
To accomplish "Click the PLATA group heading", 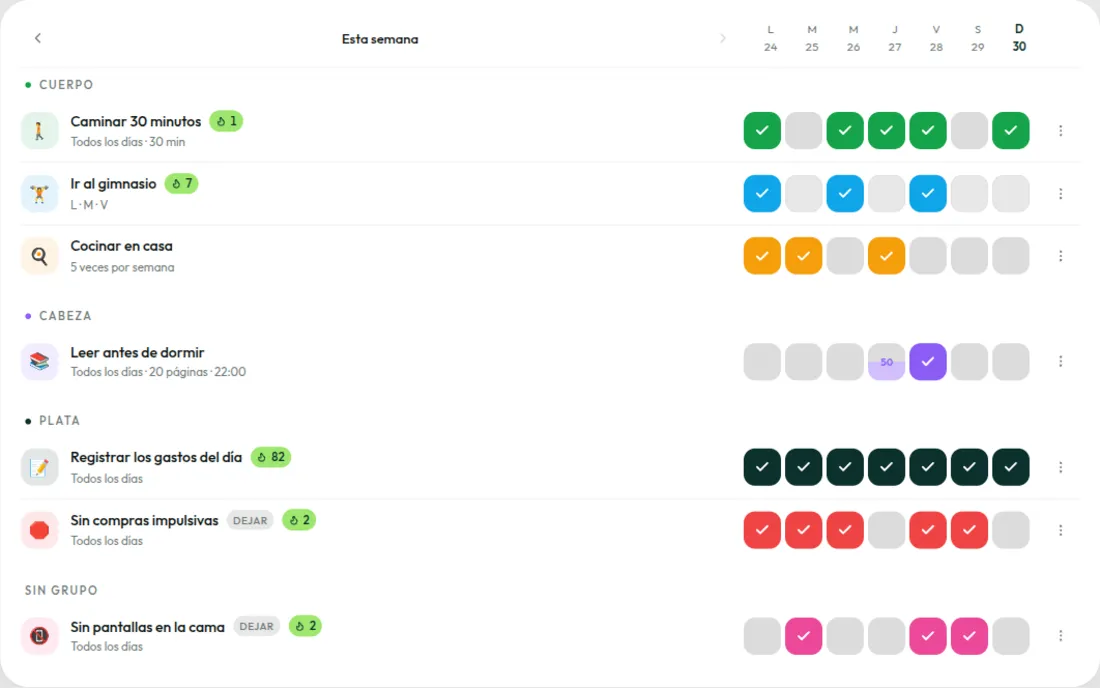I will click(x=60, y=421).
